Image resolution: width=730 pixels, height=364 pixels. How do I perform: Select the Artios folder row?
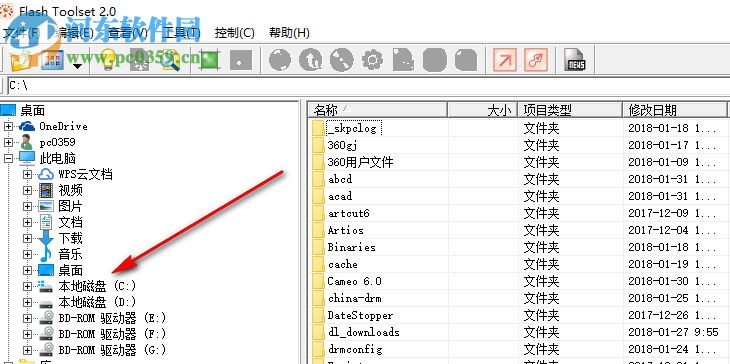[519, 230]
